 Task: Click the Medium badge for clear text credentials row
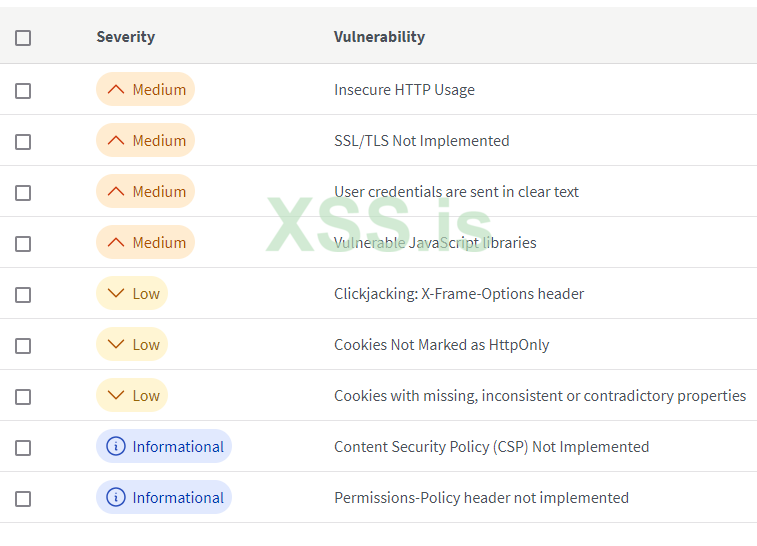pos(145,192)
